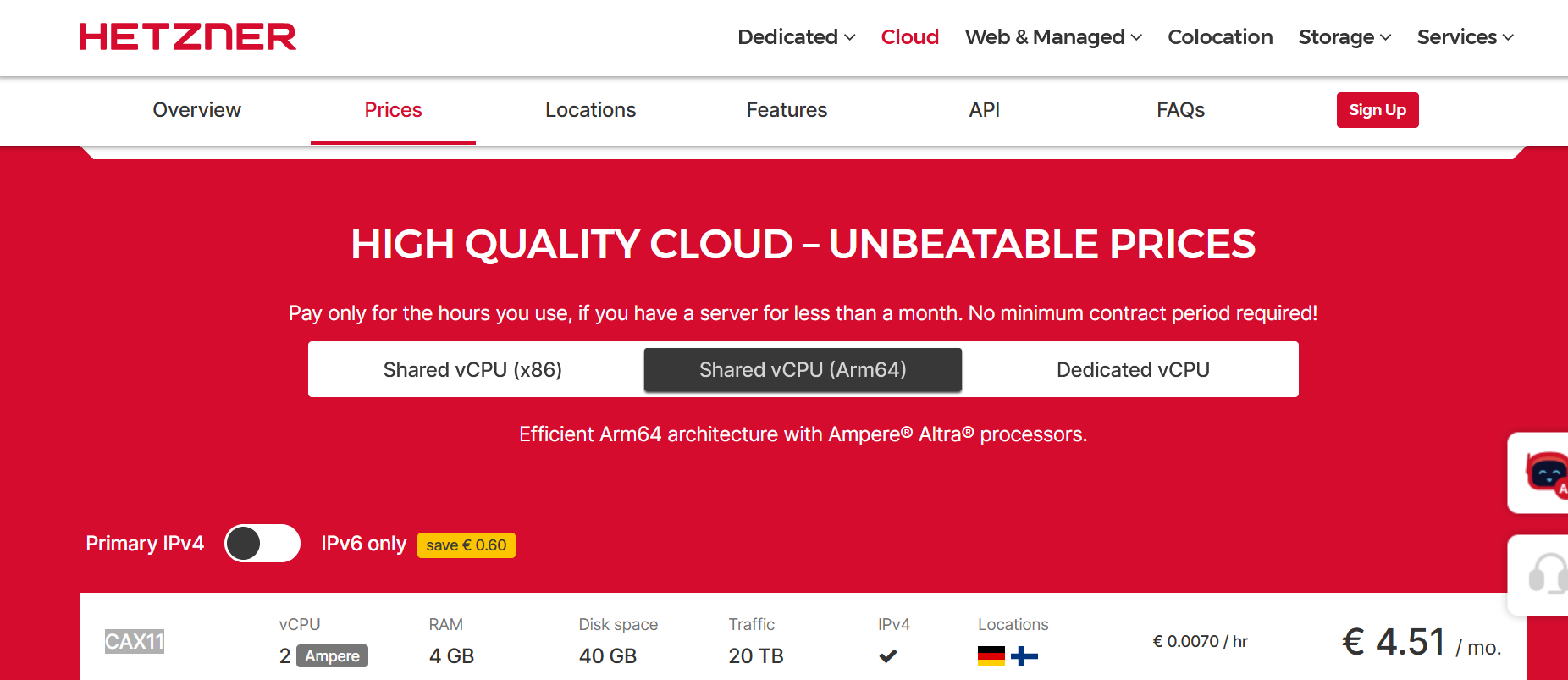
Task: Toggle Primary IPv4 / IPv6 only switch
Action: 262,544
